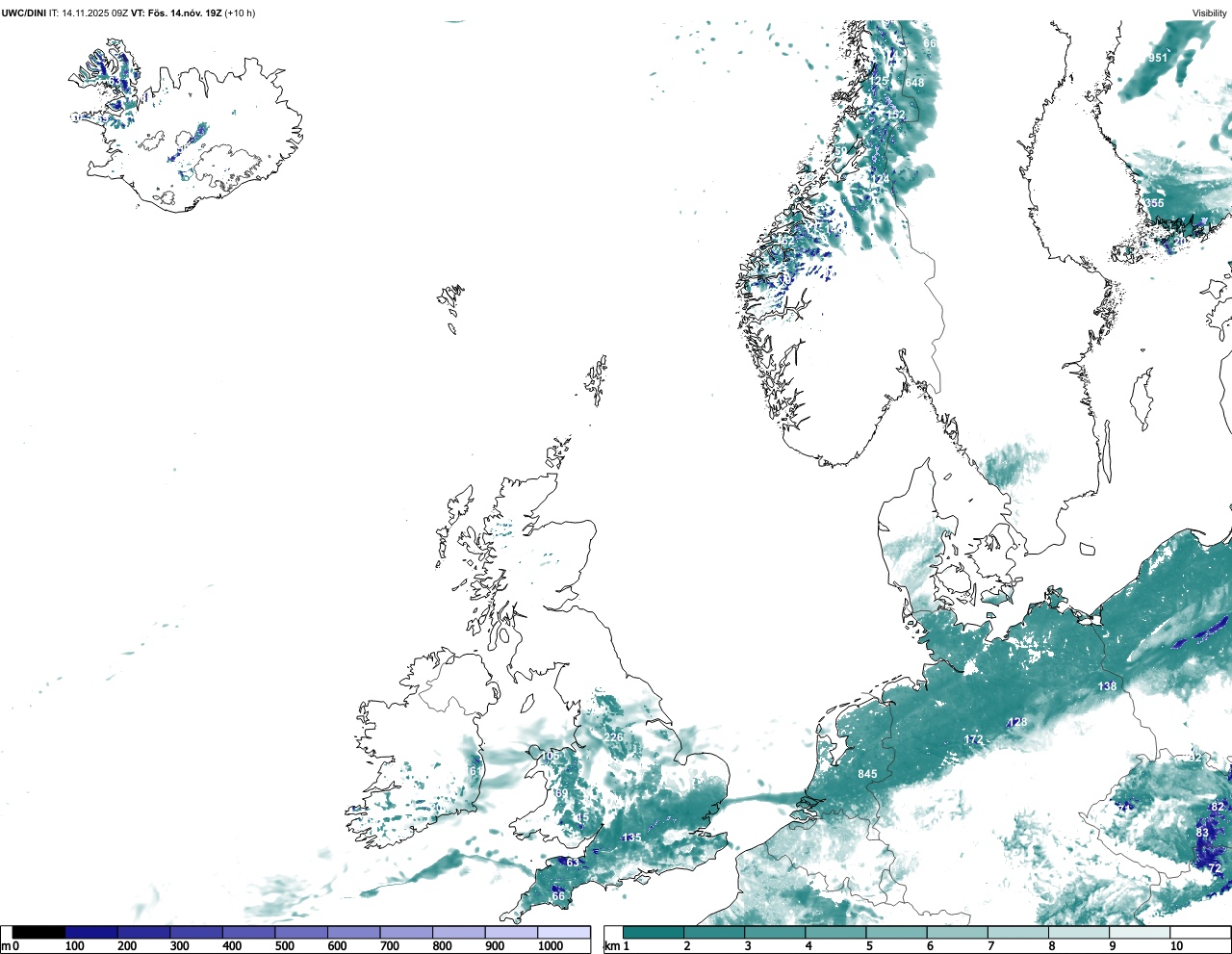Click the '226' value over northern England
Screen dimensions: 1232x954
click(x=613, y=737)
